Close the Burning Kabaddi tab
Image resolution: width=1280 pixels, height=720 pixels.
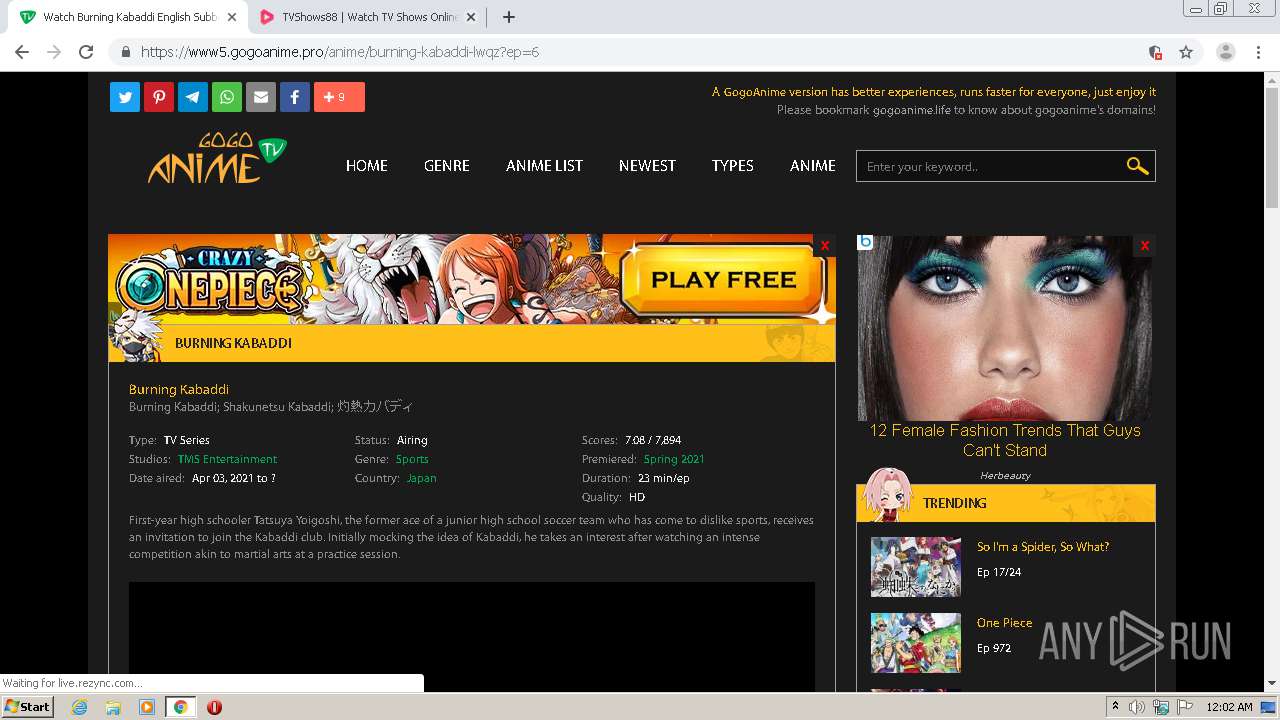tap(232, 17)
